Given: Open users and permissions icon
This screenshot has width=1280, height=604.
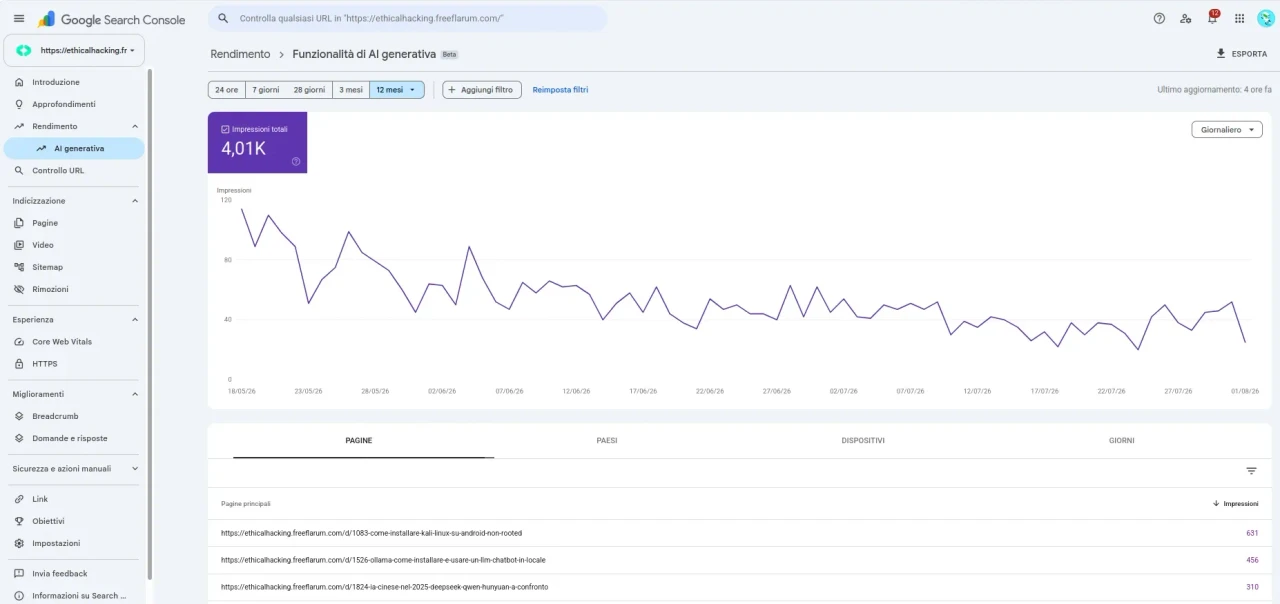Looking at the screenshot, I should tap(1186, 18).
